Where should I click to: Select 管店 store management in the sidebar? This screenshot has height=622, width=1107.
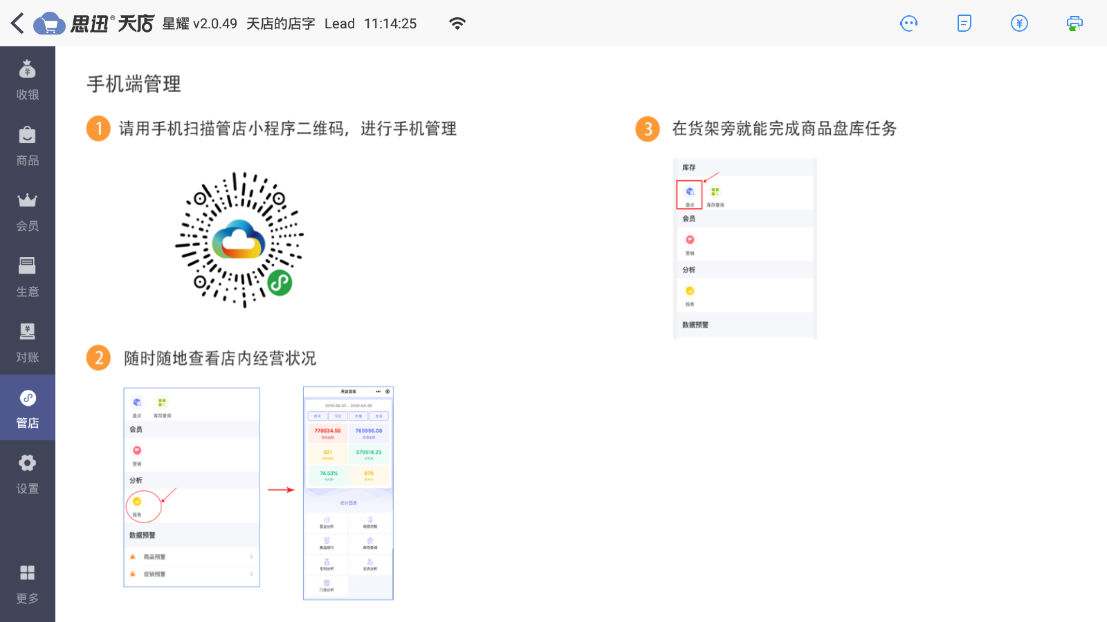(x=28, y=408)
